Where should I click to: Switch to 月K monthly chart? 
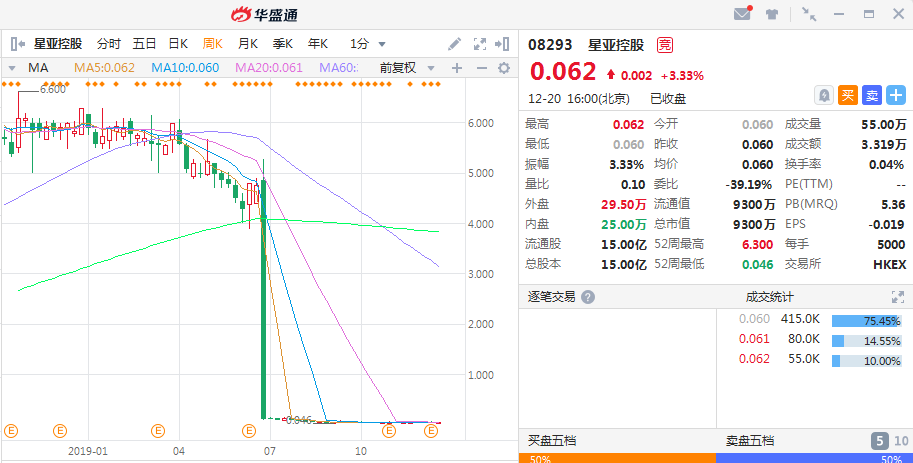[247, 44]
